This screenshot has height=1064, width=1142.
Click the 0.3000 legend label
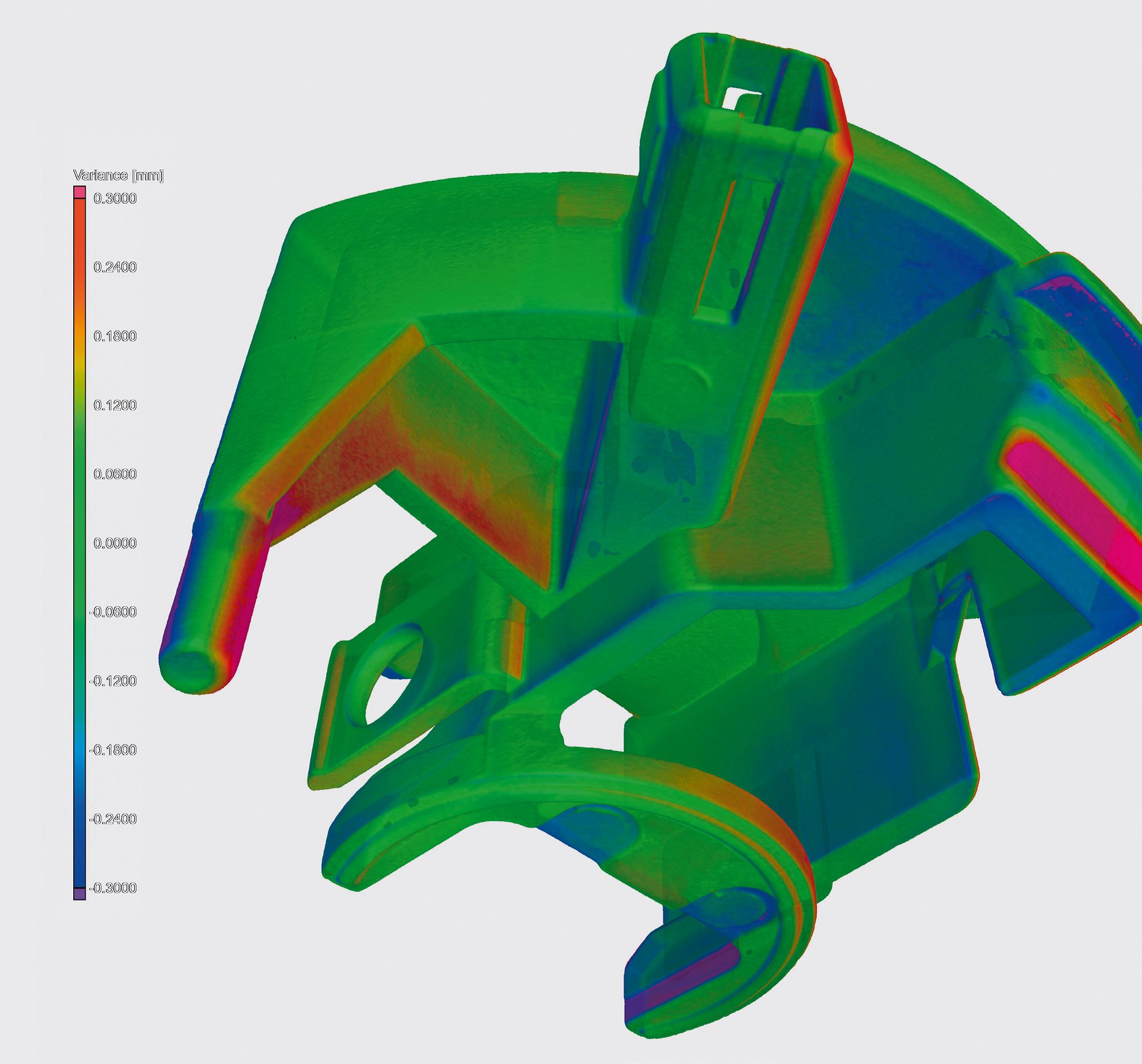[x=115, y=199]
